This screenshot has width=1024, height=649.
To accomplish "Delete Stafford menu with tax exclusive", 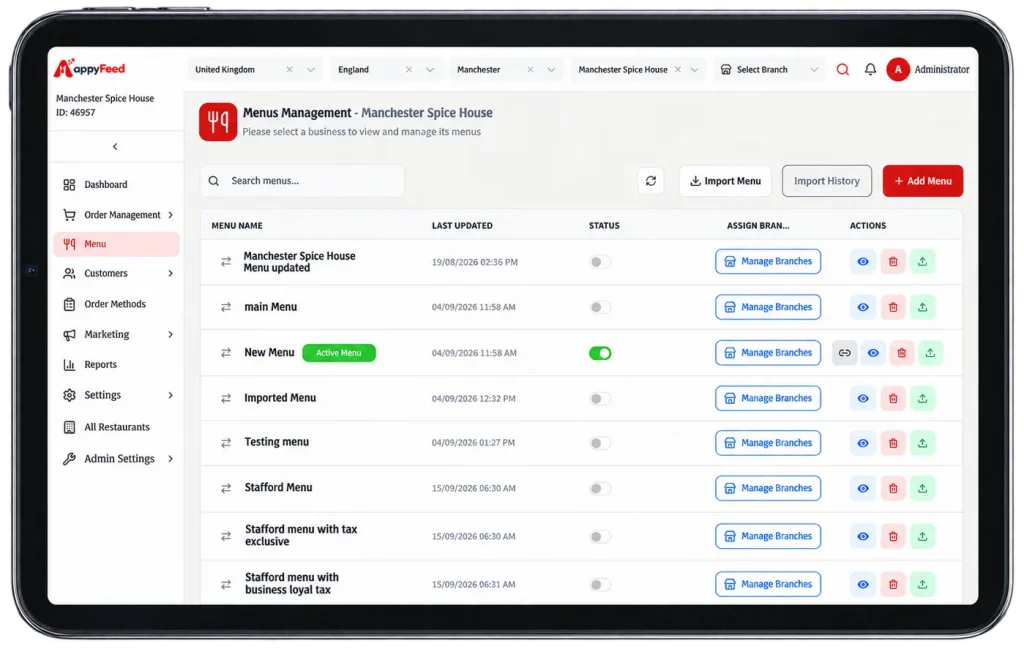I will click(893, 537).
